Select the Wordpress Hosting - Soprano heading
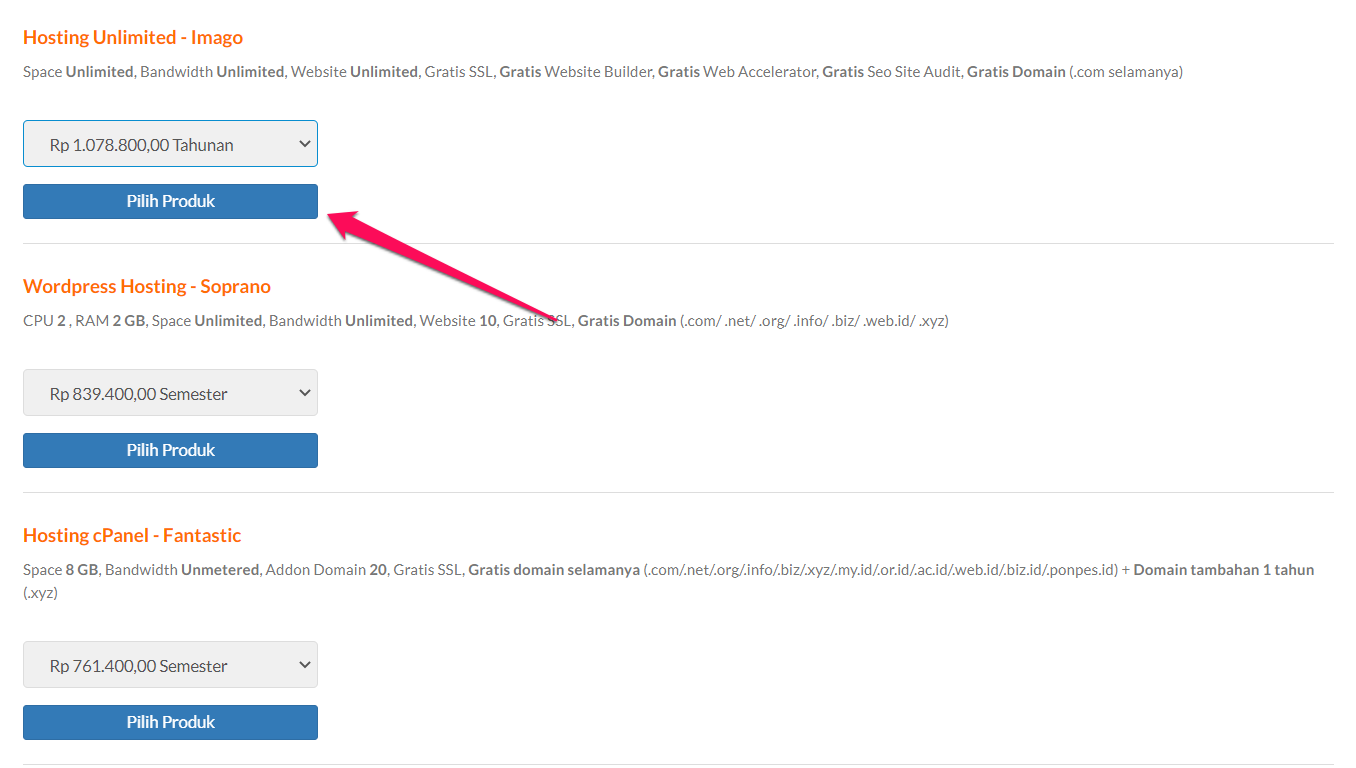Viewport: 1356px width, 768px height. (x=147, y=287)
